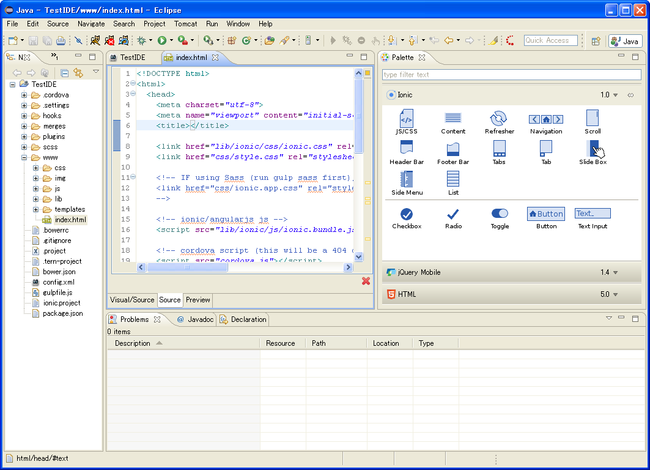Viewport: 650px width, 470px height.
Task: Expand the HTML palette section
Action: coord(511,294)
